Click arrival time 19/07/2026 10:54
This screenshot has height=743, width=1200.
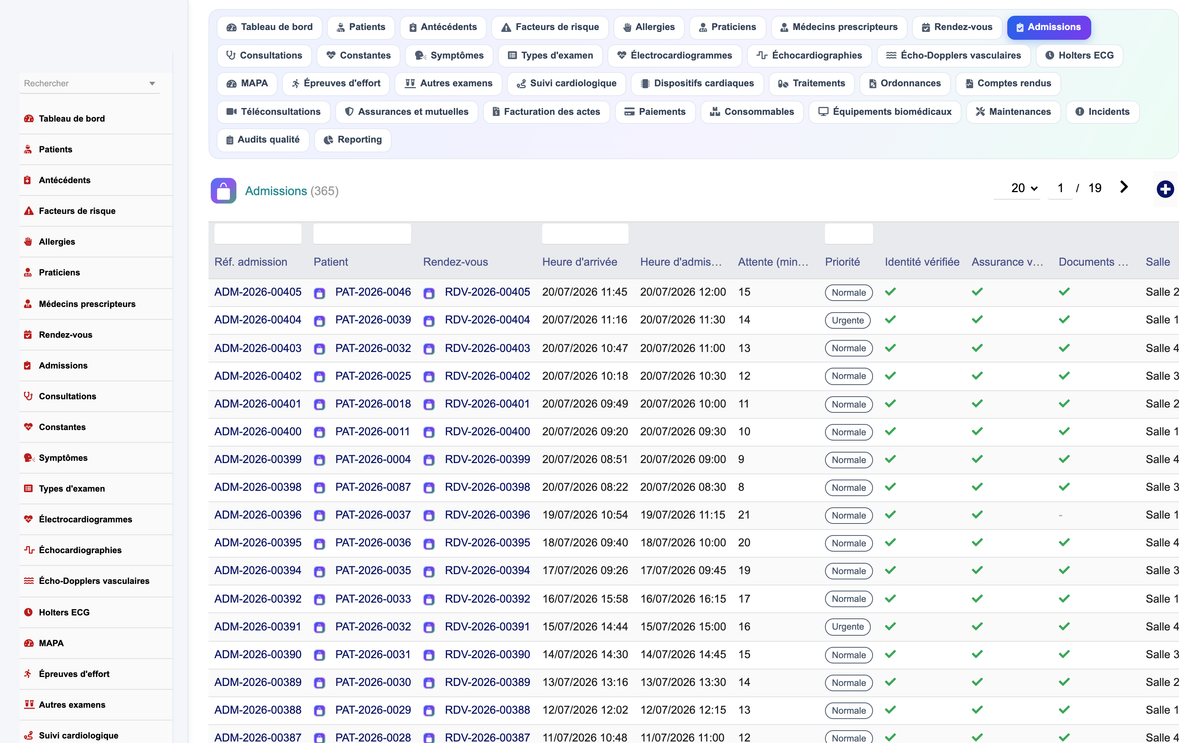585,515
